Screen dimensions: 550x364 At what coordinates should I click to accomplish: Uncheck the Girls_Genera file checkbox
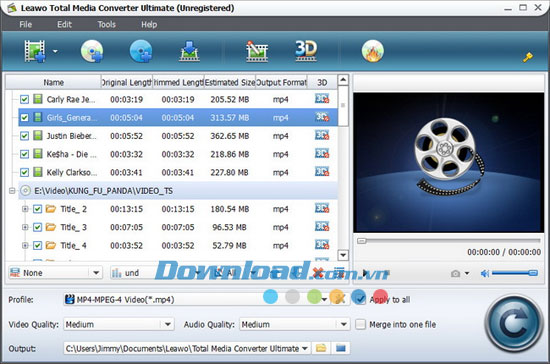(24, 117)
